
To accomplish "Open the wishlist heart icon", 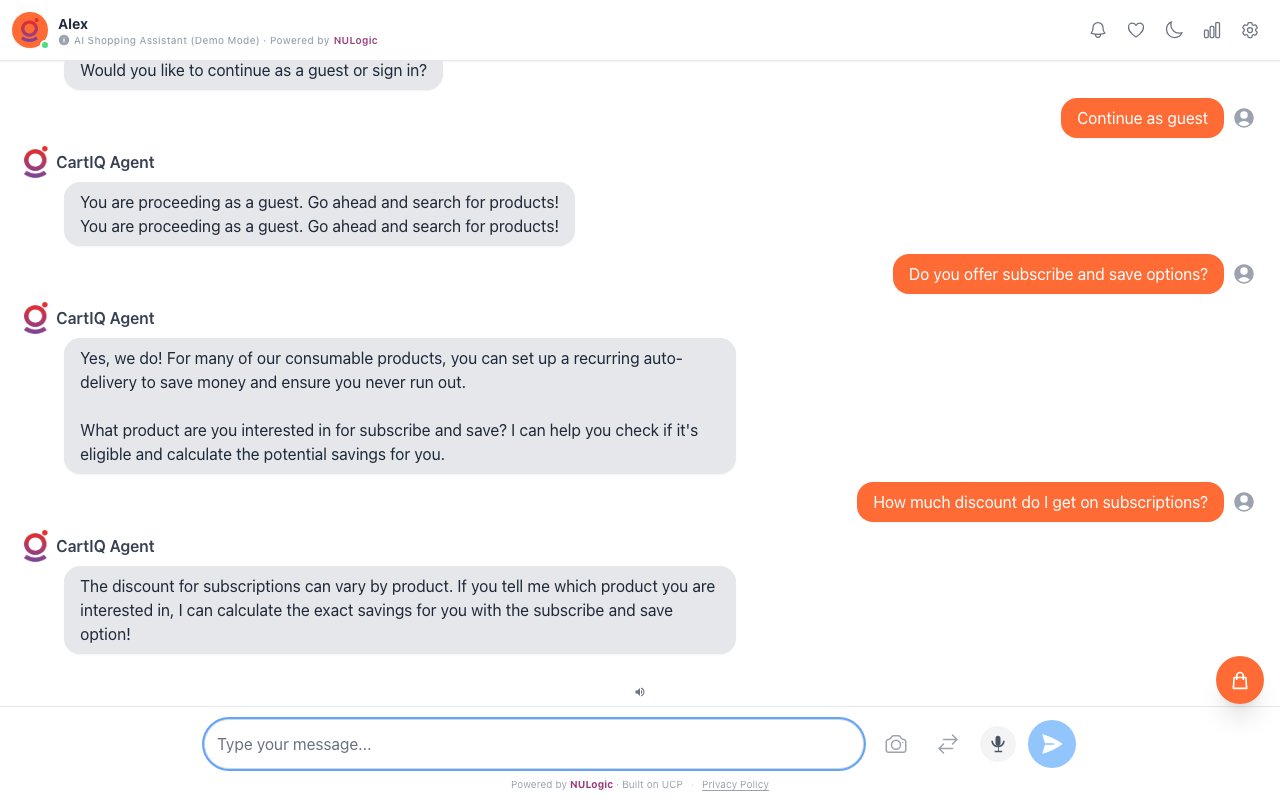I will click(1136, 30).
